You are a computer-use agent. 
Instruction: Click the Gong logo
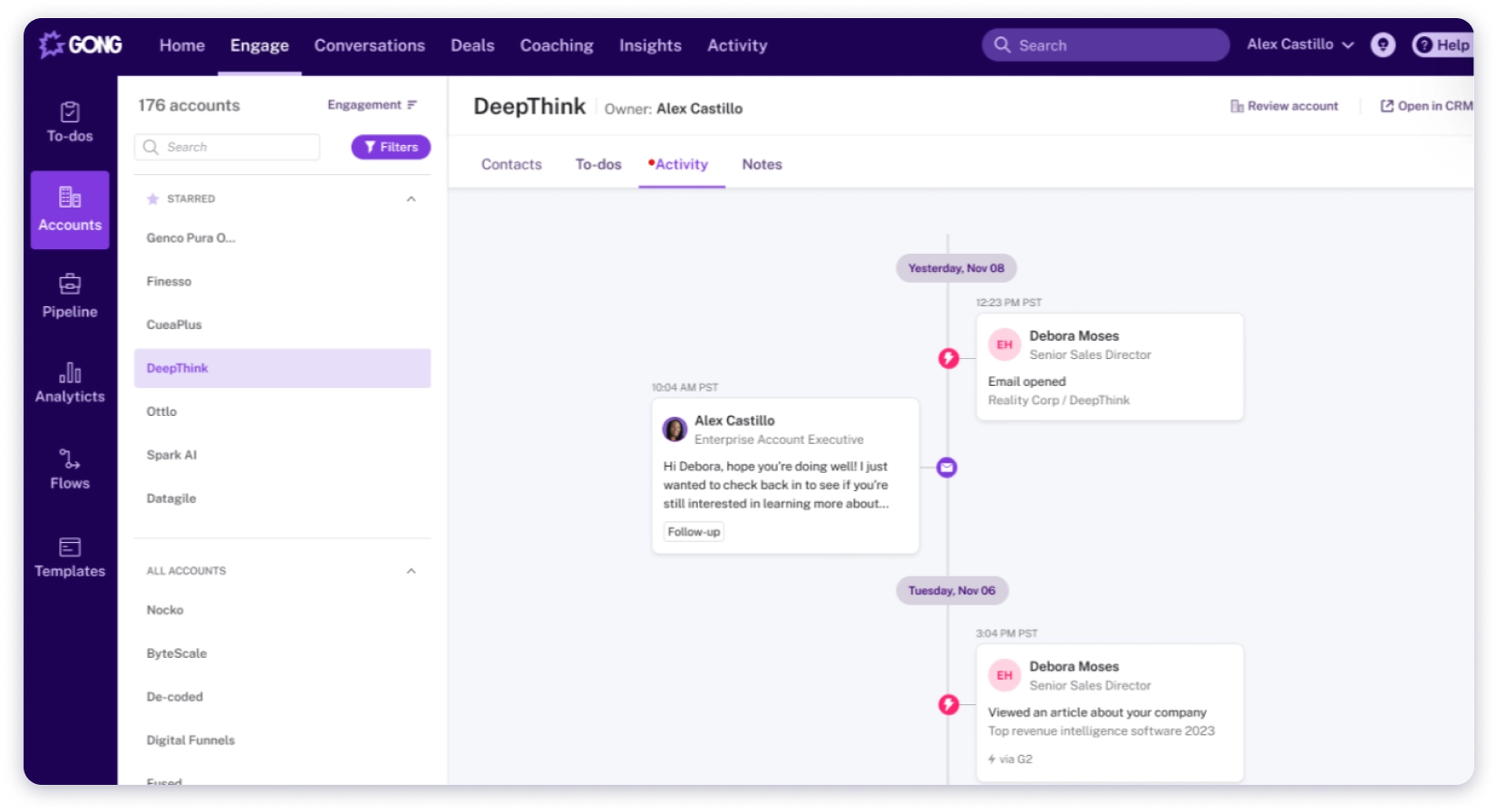(x=80, y=44)
